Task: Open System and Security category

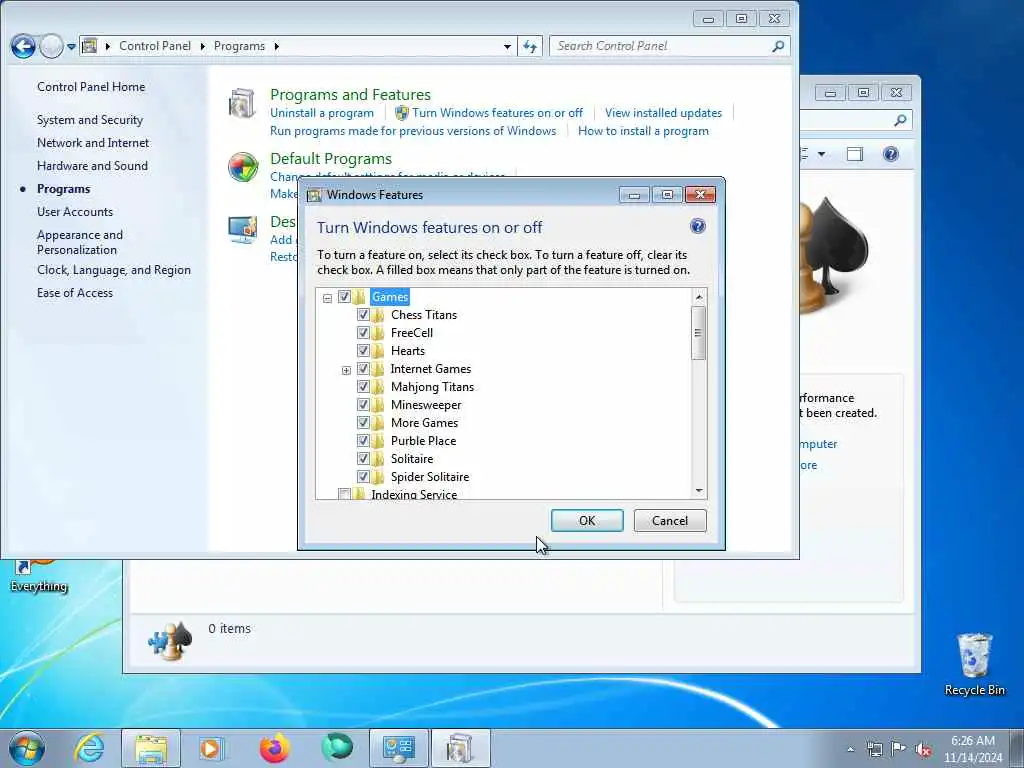Action: [89, 120]
